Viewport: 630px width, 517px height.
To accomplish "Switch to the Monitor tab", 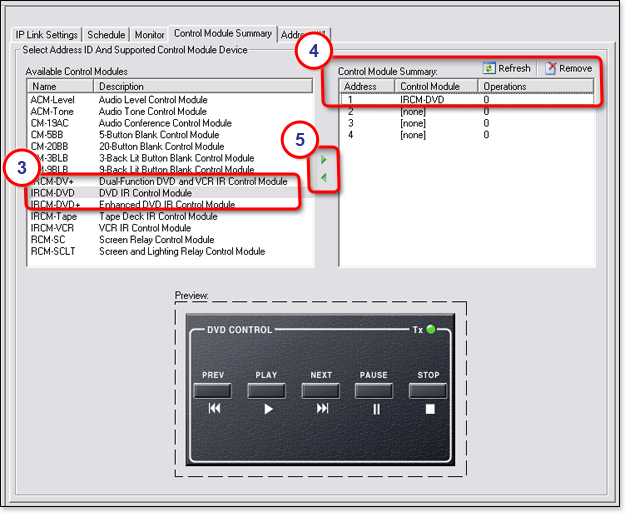I will click(x=149, y=35).
